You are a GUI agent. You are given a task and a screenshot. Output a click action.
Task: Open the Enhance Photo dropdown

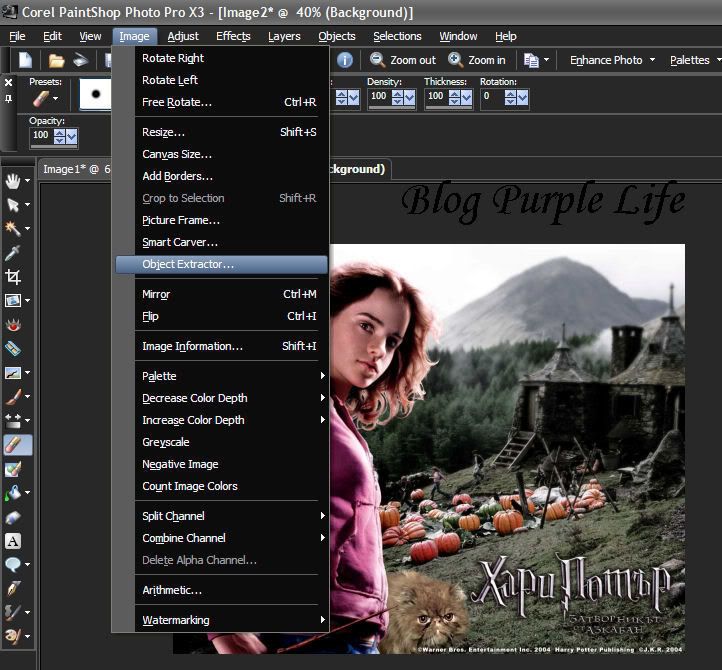click(612, 60)
